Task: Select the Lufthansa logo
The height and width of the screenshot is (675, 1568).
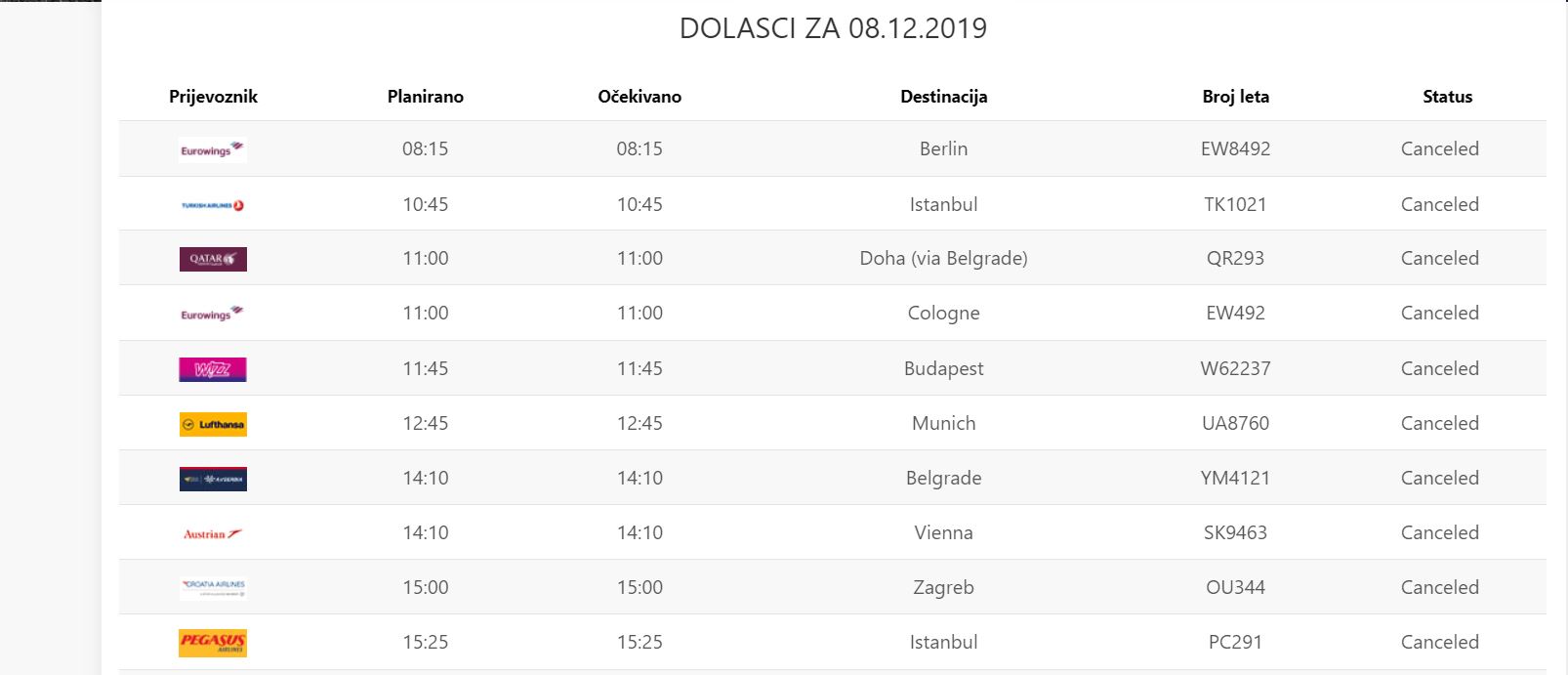Action: [213, 424]
